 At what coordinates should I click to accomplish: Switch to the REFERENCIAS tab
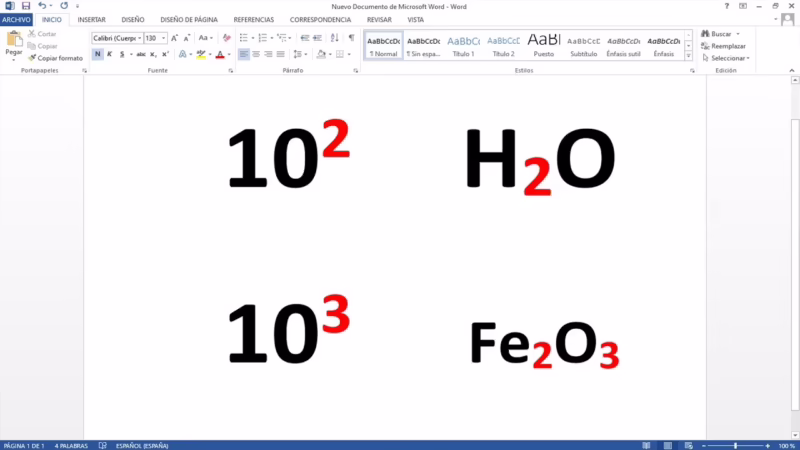(254, 19)
